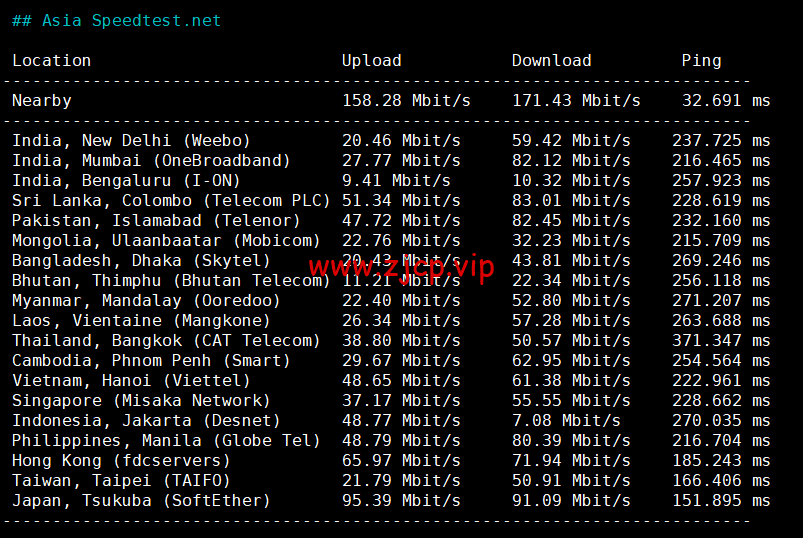Click ping value '271.207 ms'
Viewport: 803px width, 538px height.
point(721,300)
